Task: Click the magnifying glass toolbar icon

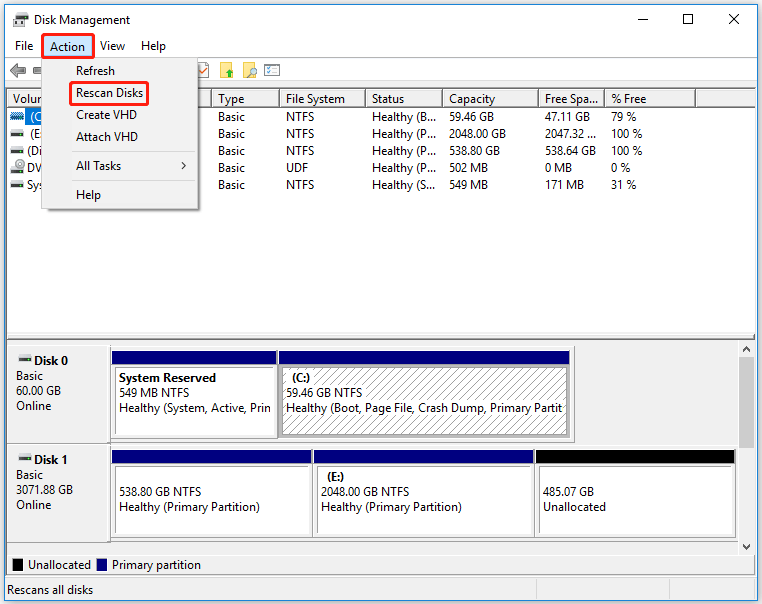Action: pos(250,71)
